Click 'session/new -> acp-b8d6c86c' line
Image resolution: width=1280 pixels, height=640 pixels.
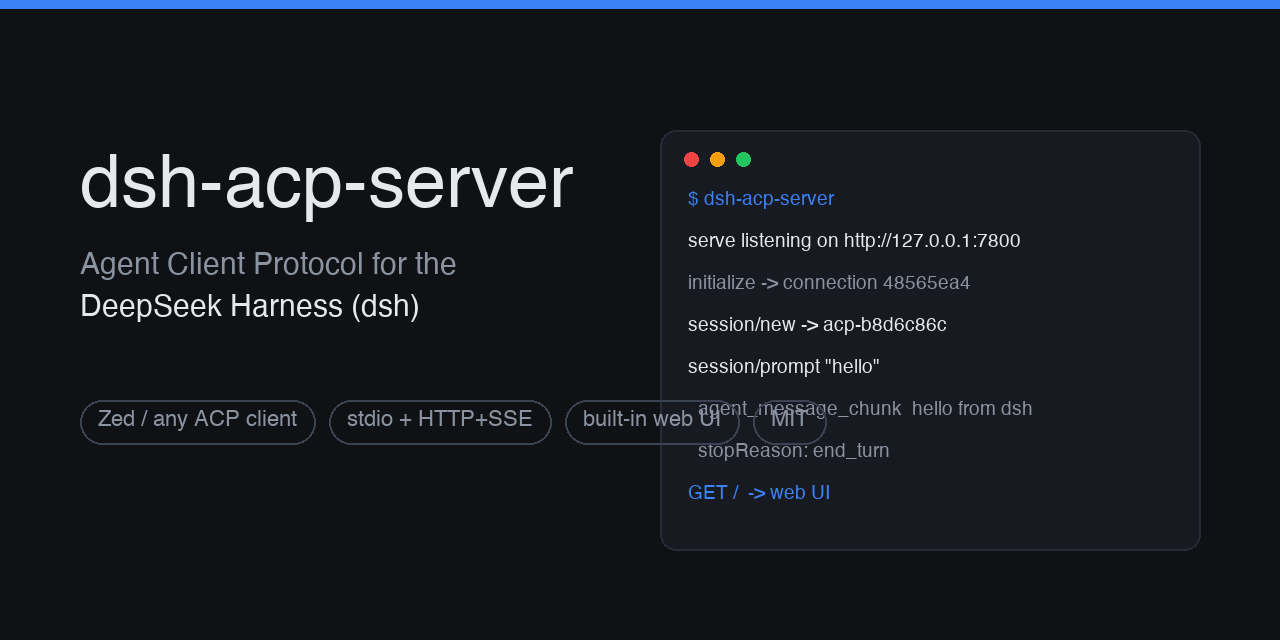click(x=817, y=325)
